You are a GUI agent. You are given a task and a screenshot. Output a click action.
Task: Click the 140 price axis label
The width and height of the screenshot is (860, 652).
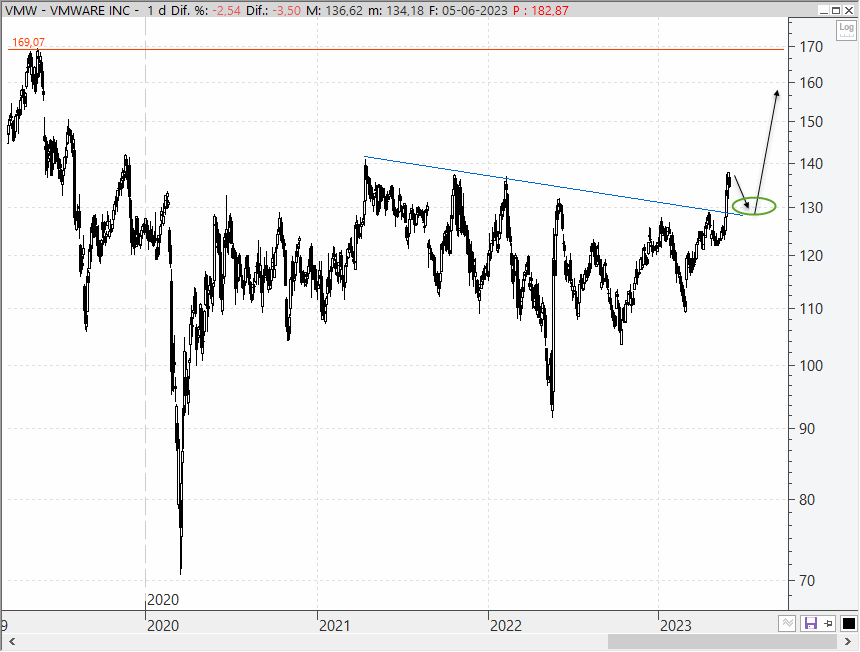811,163
